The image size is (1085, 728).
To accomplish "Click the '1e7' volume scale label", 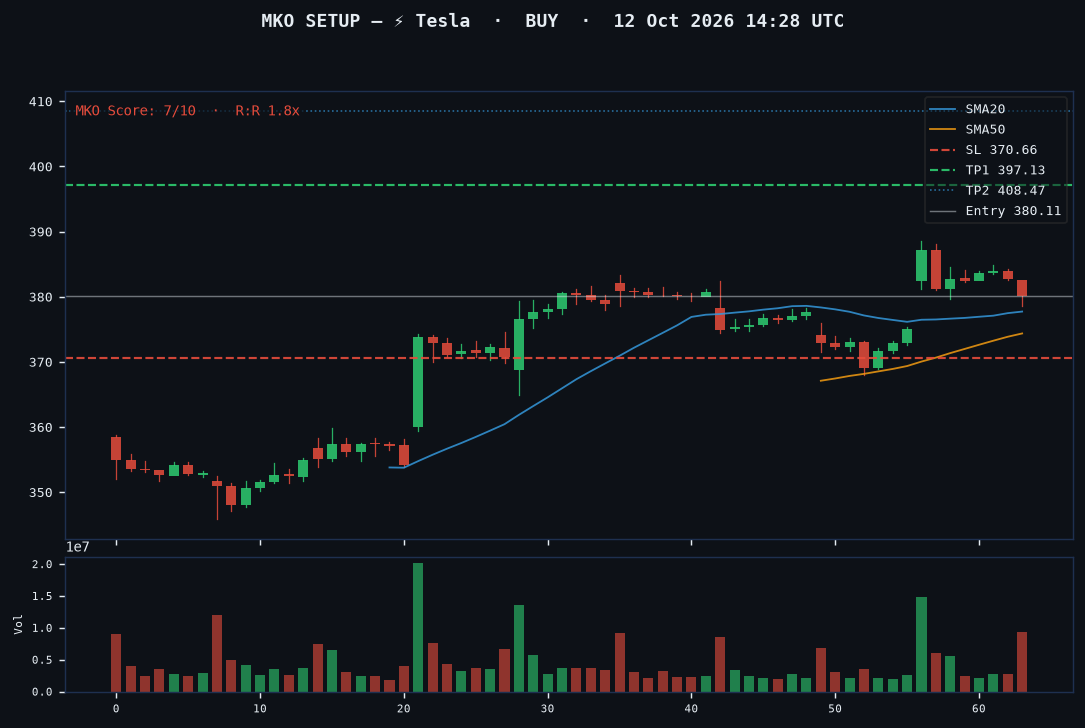I will [x=78, y=547].
